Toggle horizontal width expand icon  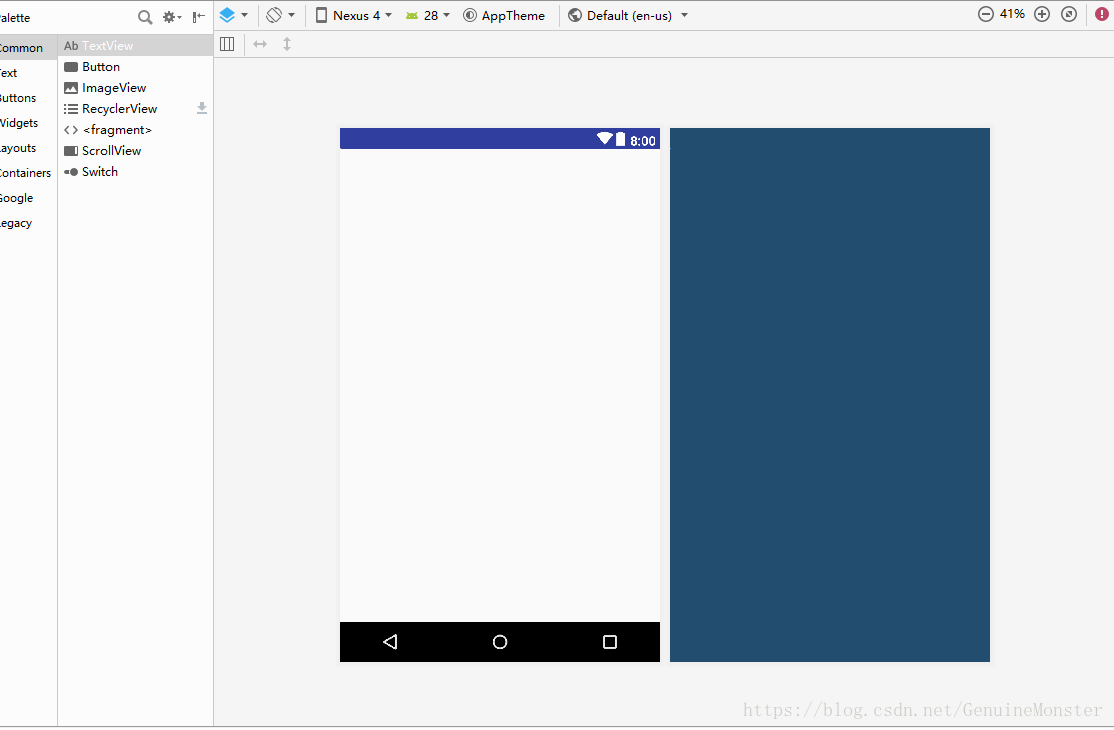[x=260, y=44]
